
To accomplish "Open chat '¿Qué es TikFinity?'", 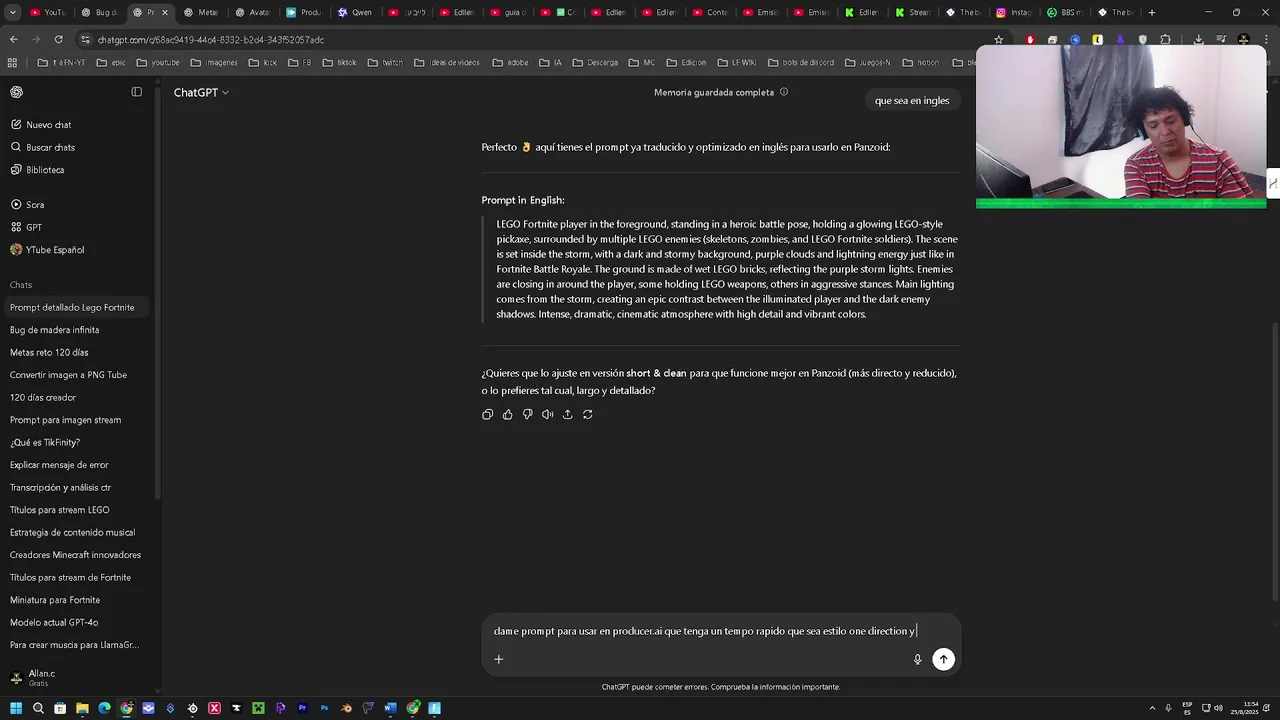I will point(75,442).
